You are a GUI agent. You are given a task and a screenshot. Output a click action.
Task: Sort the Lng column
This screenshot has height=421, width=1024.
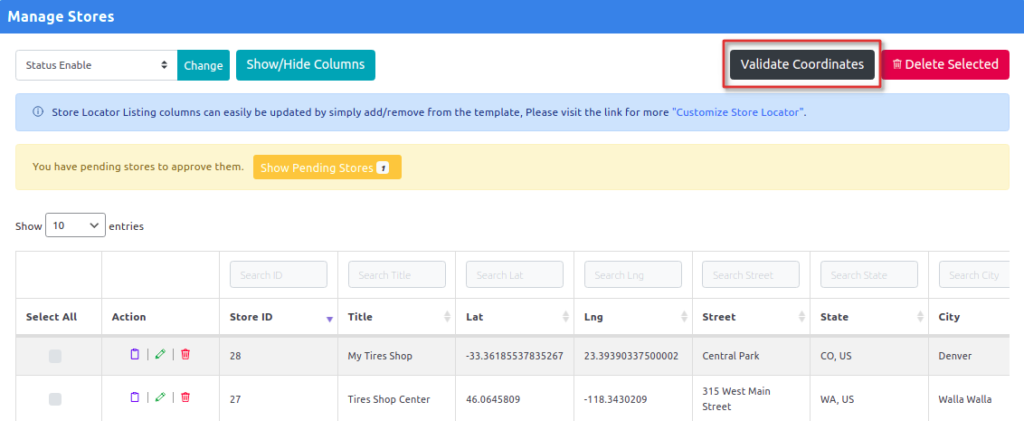tap(684, 317)
